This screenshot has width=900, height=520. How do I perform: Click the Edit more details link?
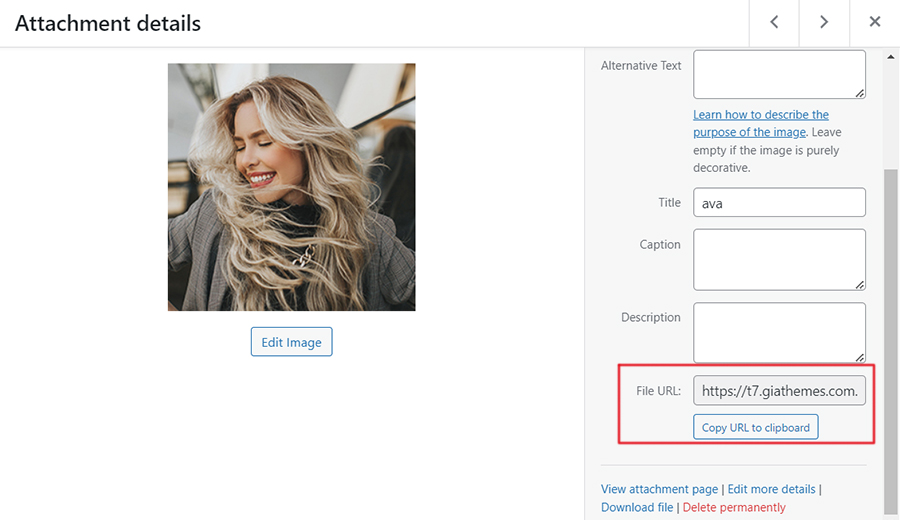coord(771,489)
